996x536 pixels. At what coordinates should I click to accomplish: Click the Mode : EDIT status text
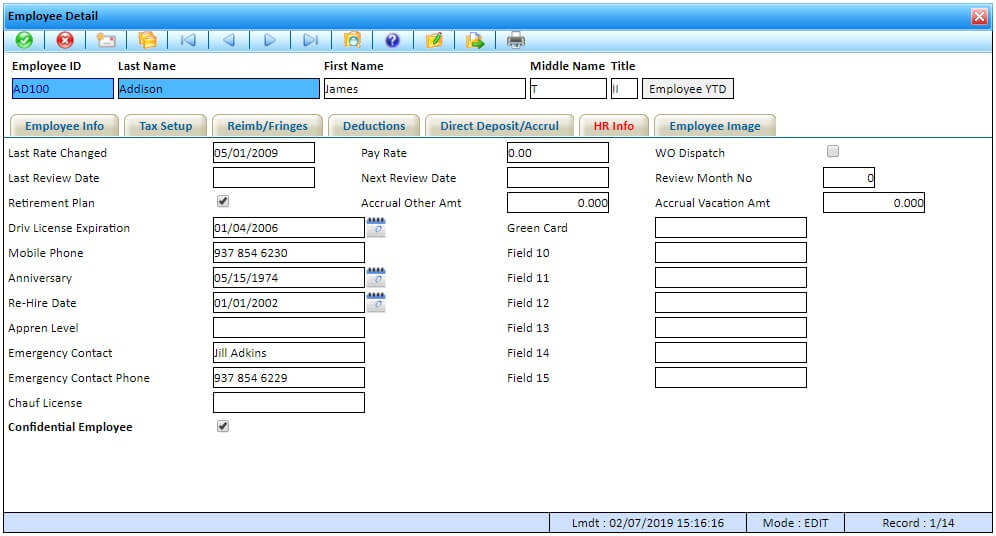[795, 523]
